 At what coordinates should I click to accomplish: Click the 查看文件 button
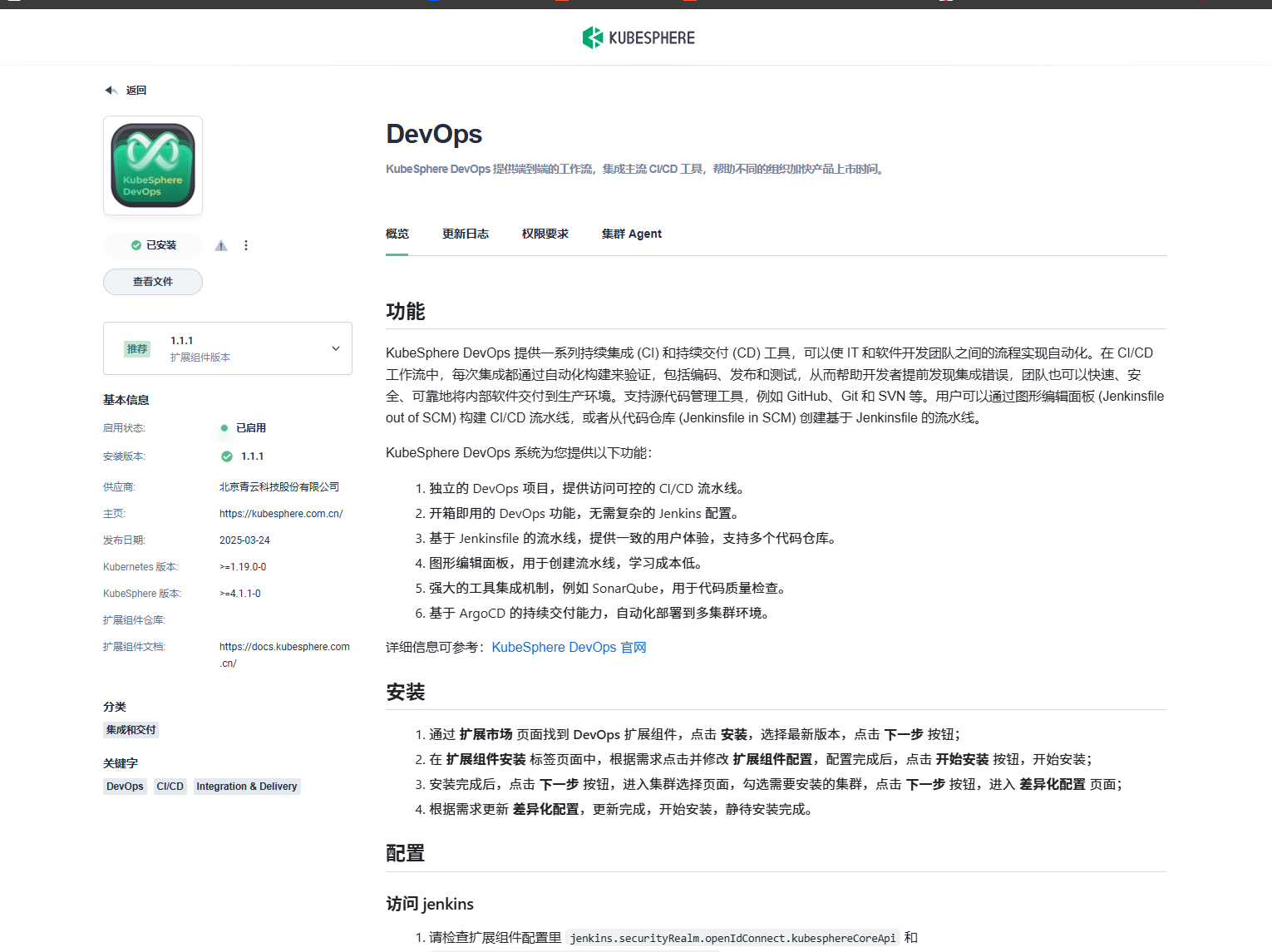(153, 282)
